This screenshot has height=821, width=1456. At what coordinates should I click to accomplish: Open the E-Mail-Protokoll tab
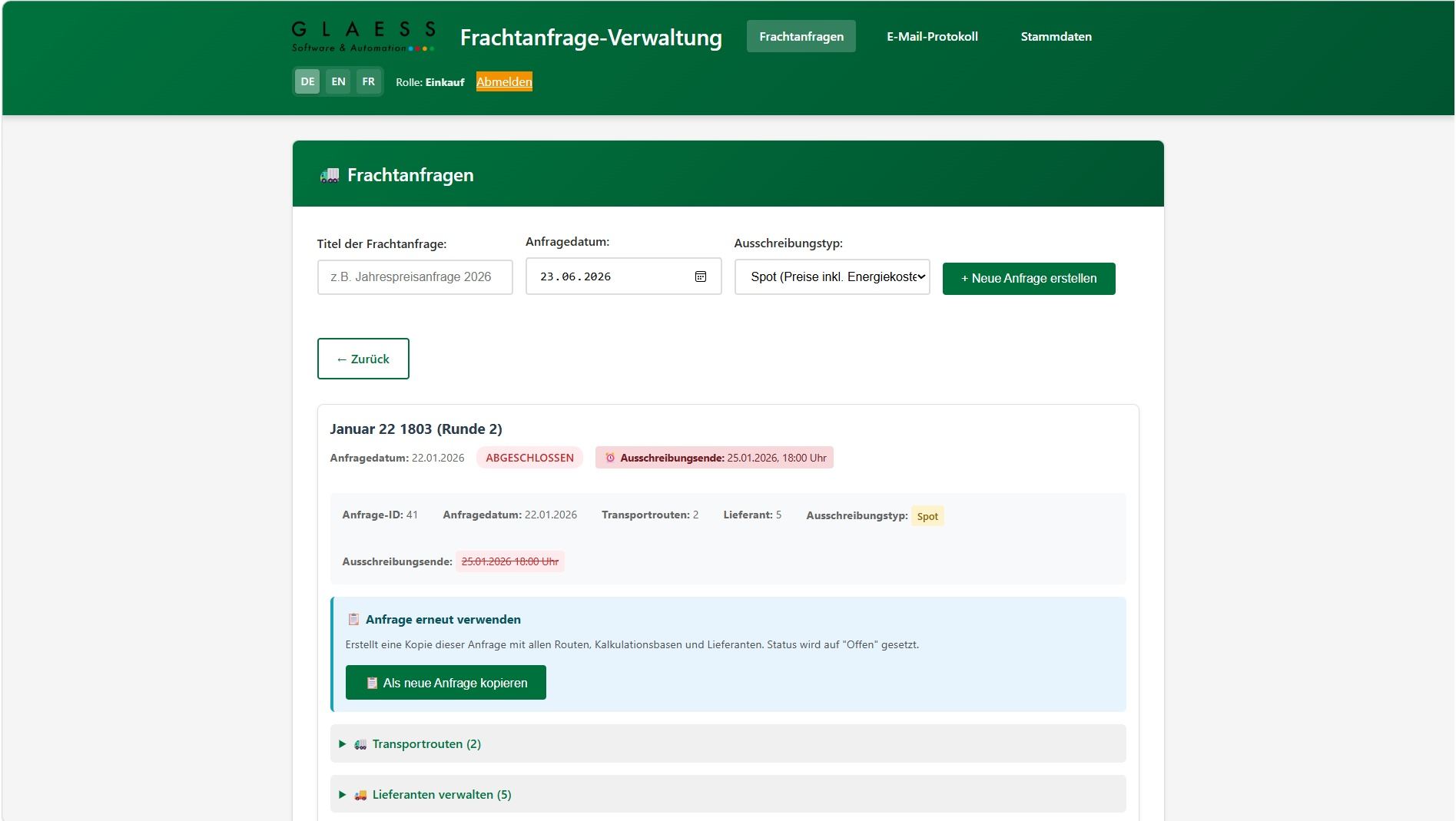tap(932, 36)
